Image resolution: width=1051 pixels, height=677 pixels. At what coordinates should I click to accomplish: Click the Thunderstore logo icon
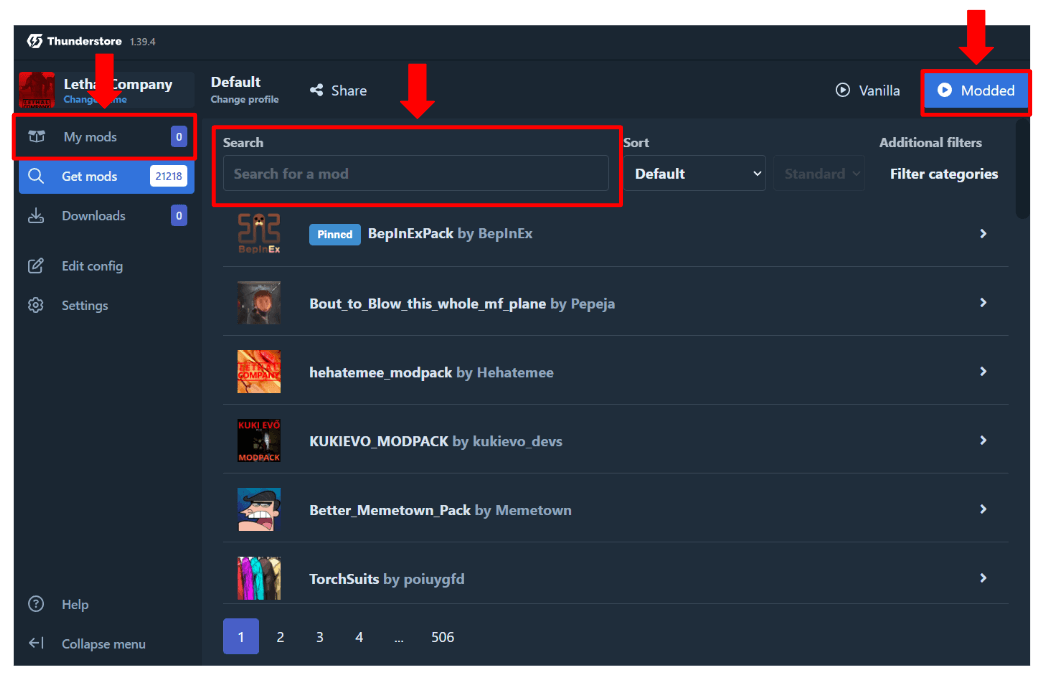[35, 41]
